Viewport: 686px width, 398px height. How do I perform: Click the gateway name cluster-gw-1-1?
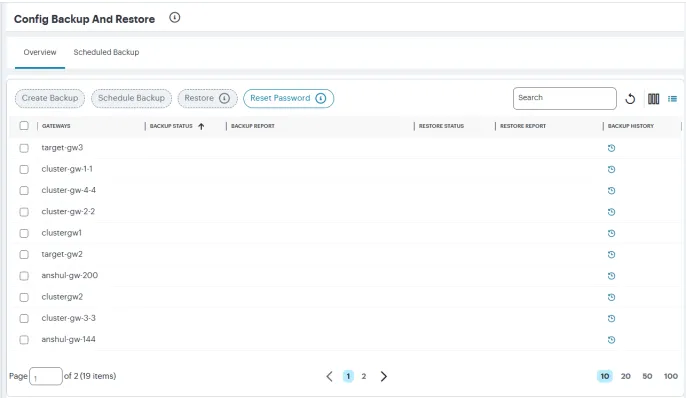click(x=67, y=169)
